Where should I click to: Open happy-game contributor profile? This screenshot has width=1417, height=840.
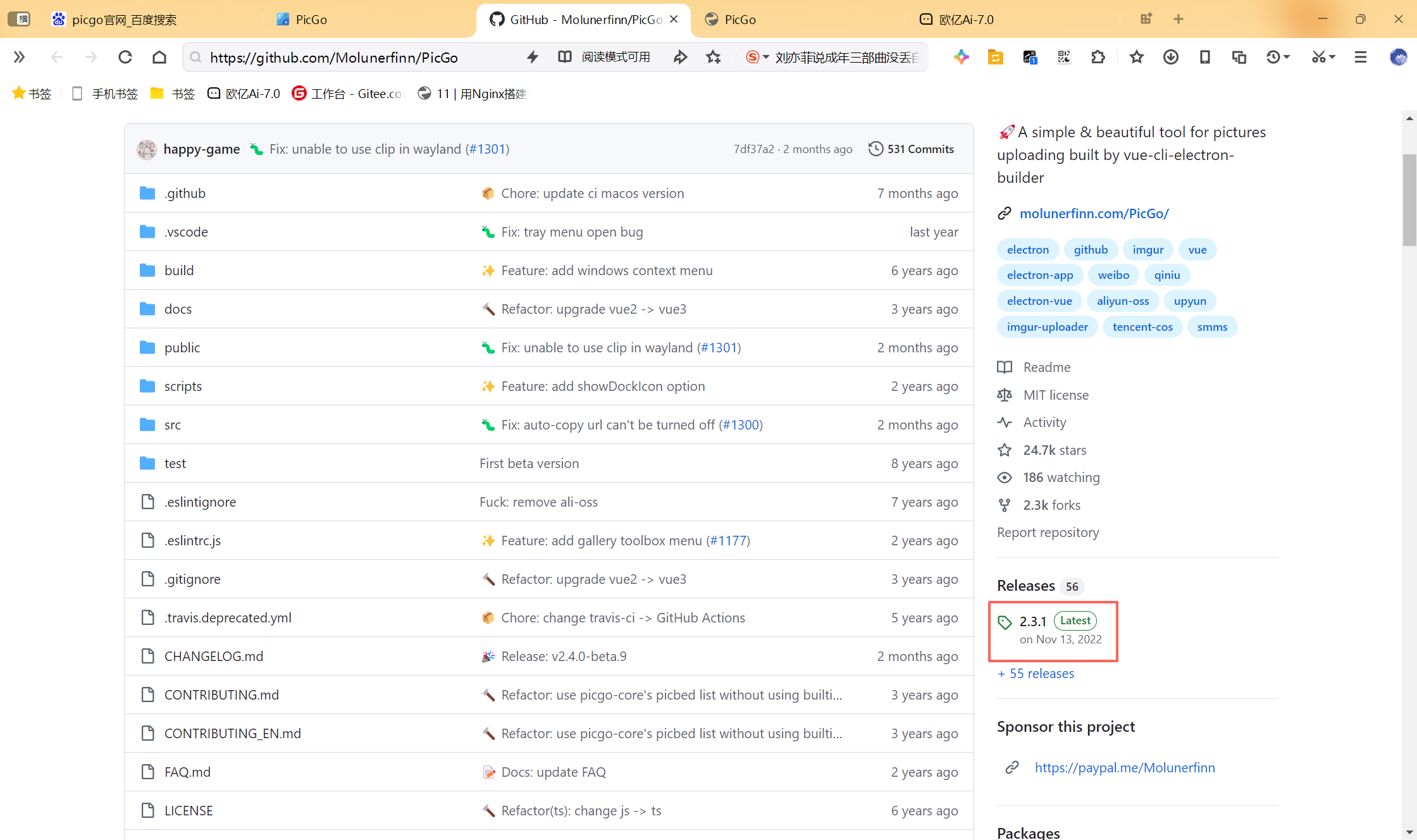[202, 149]
